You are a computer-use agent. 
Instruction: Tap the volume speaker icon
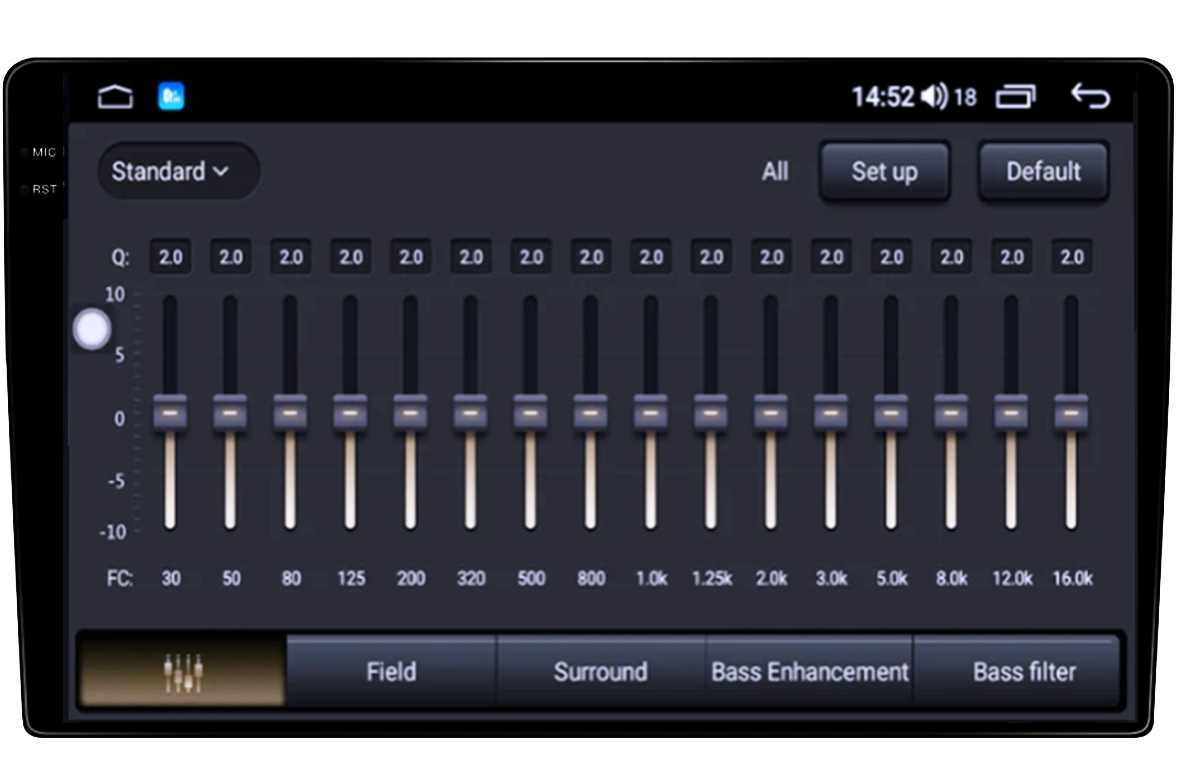[934, 97]
